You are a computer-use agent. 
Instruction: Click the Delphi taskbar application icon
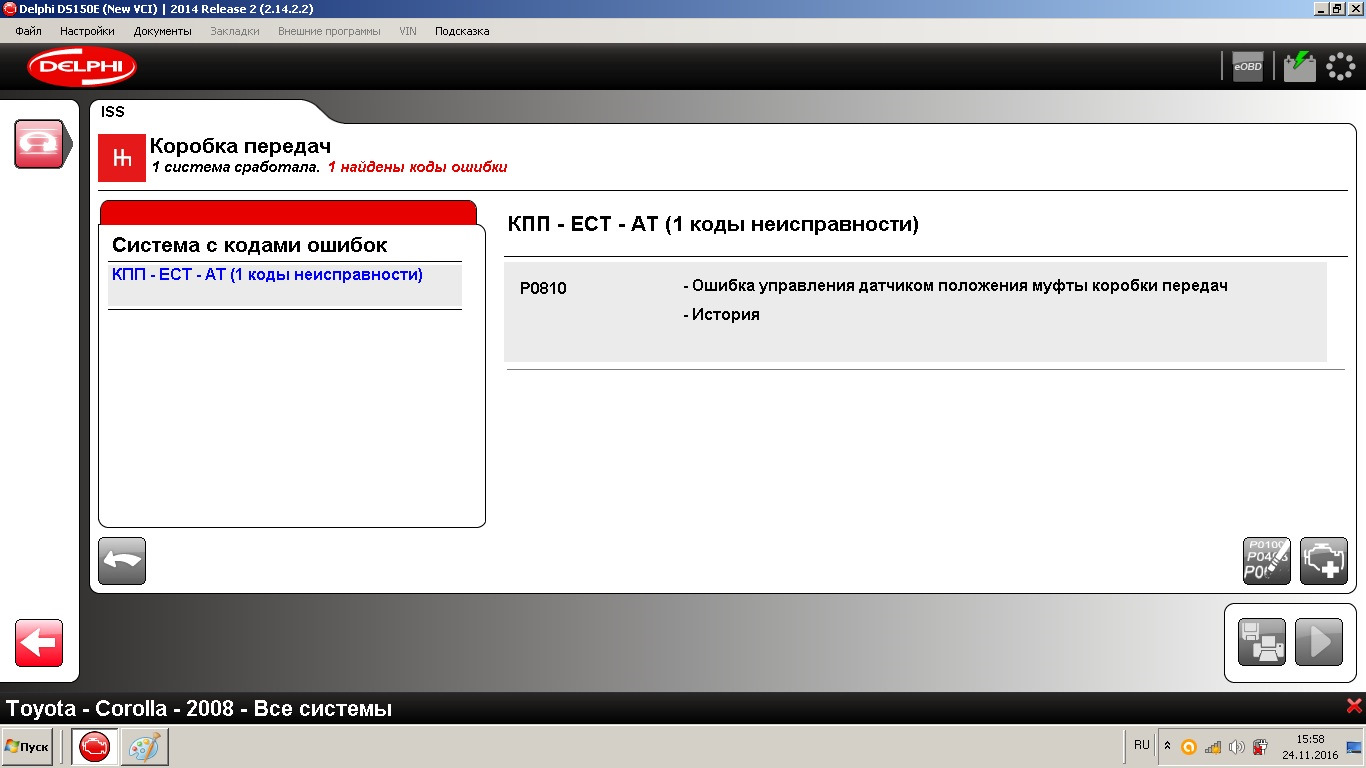(95, 747)
